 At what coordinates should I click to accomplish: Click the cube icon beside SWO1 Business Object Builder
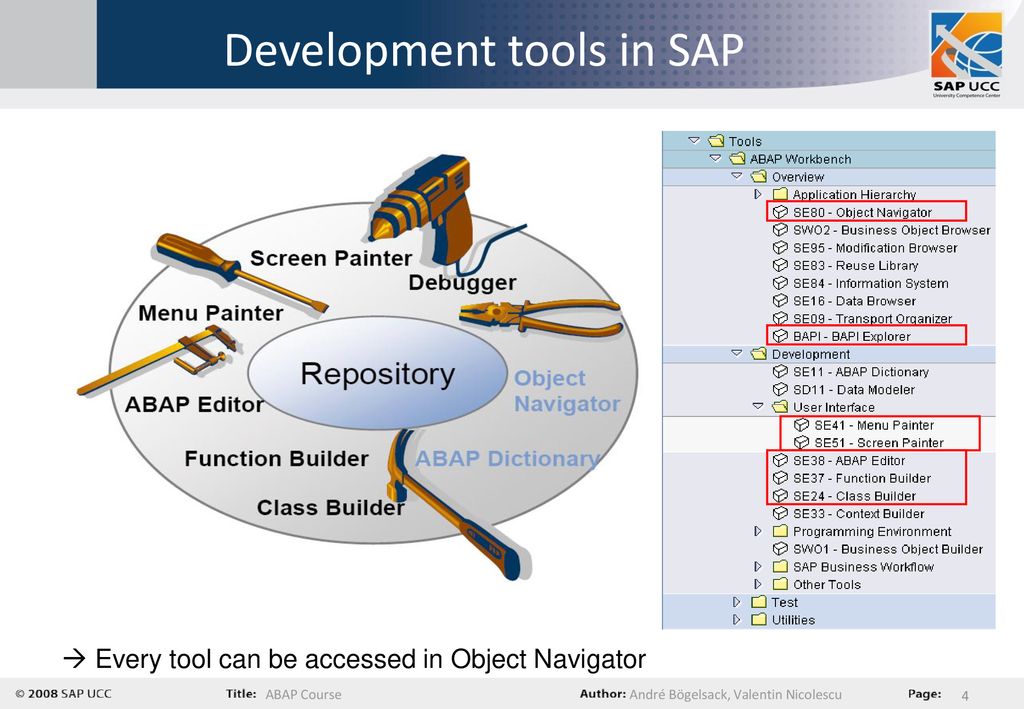(x=780, y=548)
